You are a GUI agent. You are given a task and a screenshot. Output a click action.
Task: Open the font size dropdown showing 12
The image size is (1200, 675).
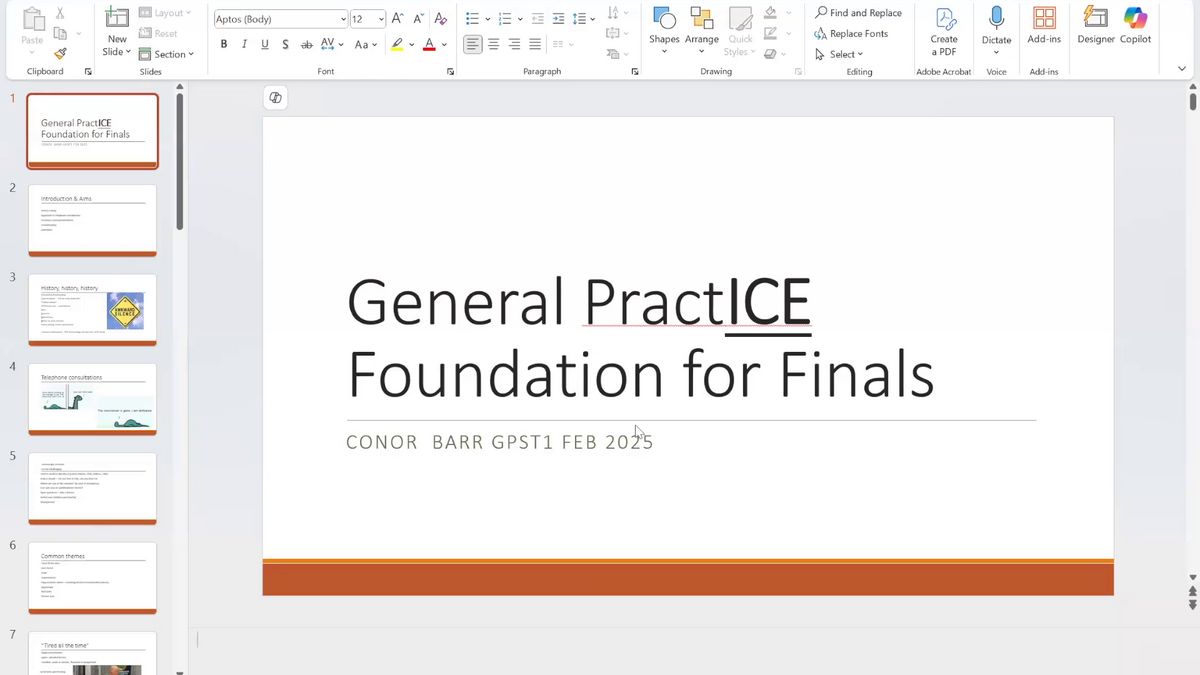(x=381, y=19)
